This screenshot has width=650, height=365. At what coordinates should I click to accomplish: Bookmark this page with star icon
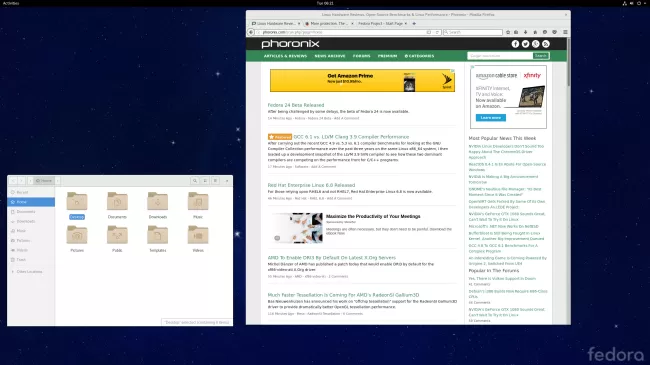(x=508, y=32)
